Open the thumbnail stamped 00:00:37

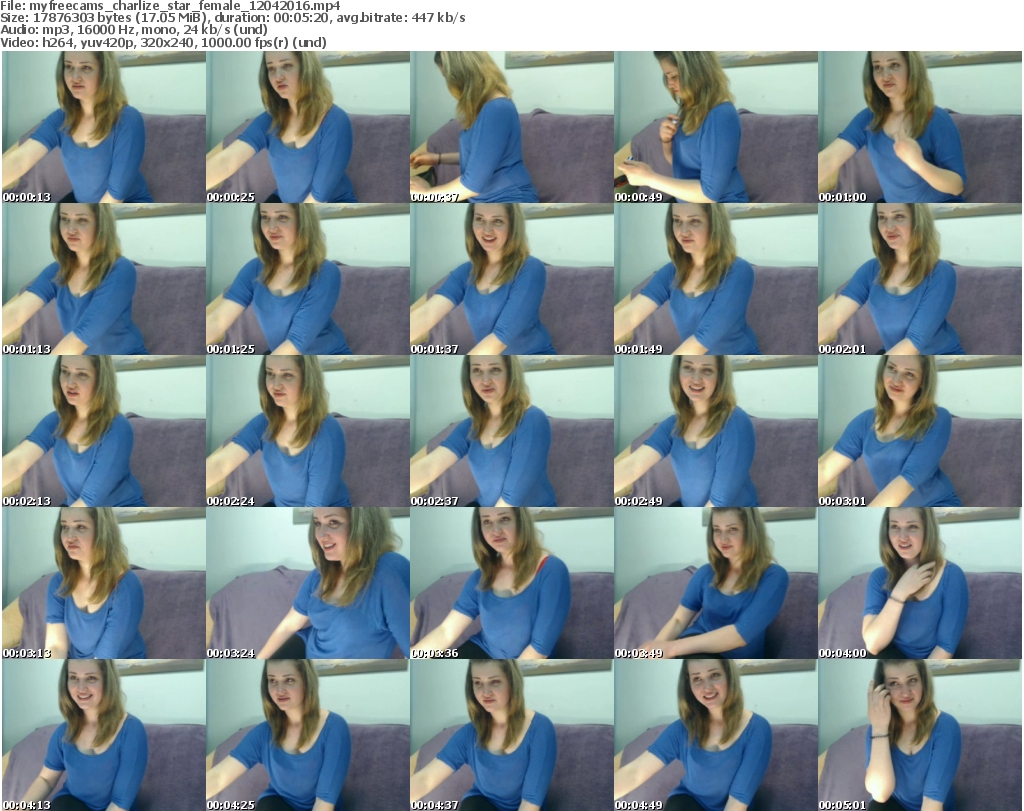[512, 127]
